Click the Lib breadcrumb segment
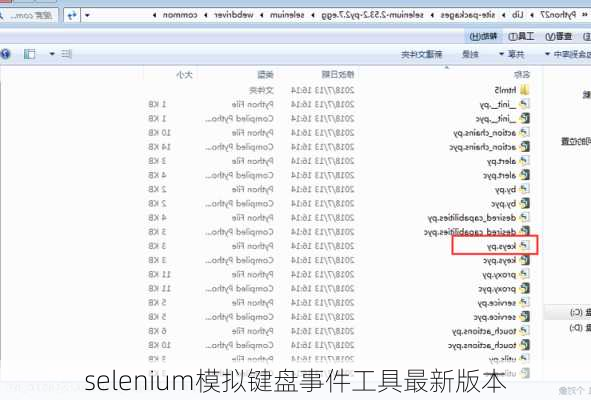 coord(518,15)
